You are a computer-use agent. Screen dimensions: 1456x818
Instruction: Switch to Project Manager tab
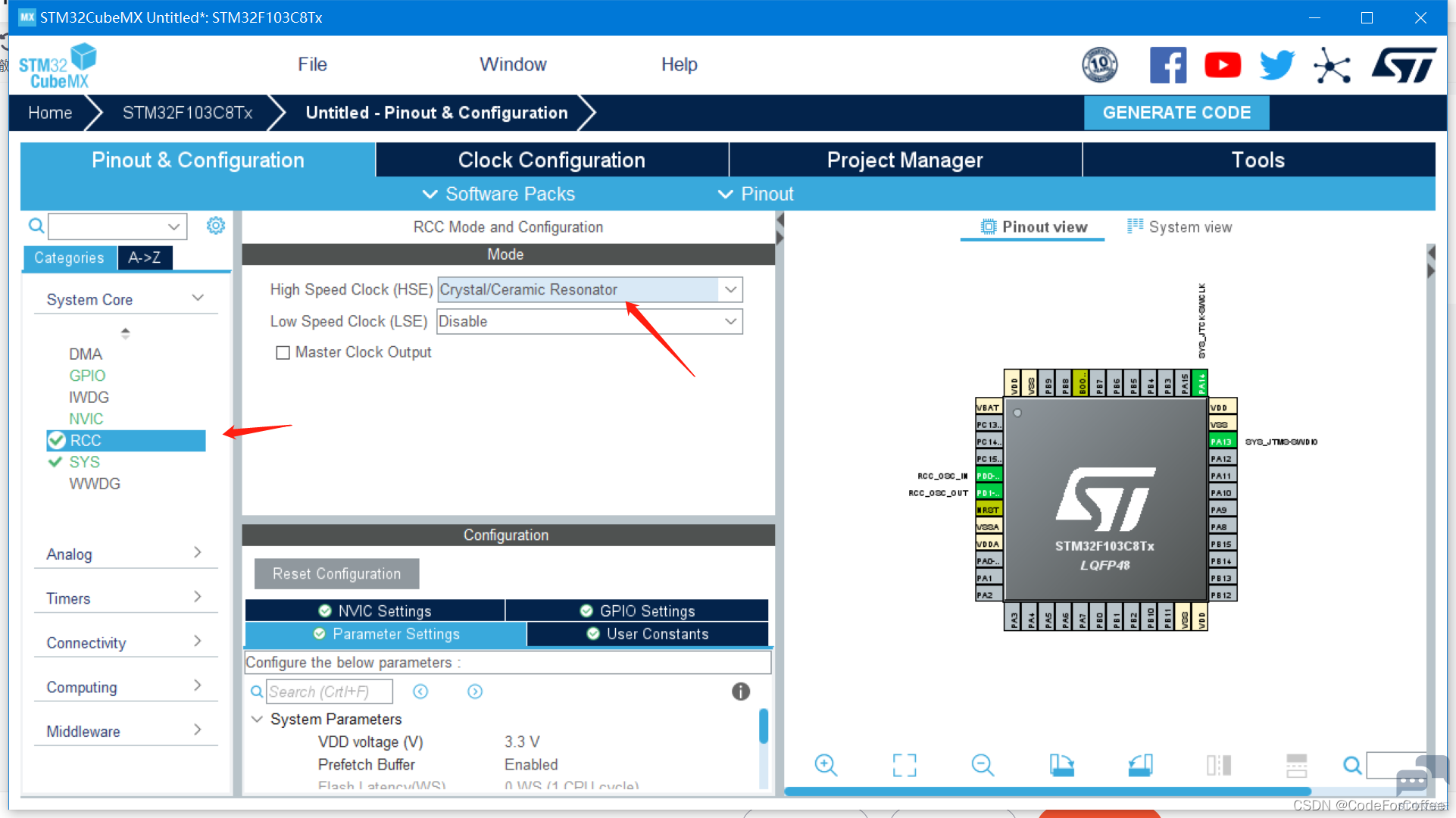coord(905,160)
